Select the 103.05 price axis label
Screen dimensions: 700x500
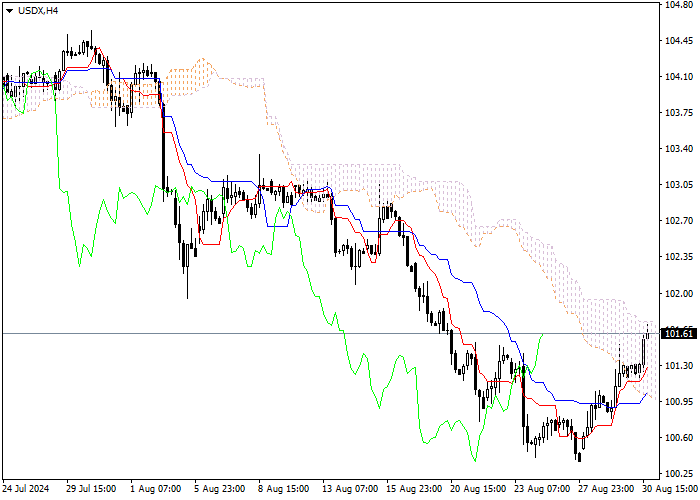pyautogui.click(x=679, y=185)
